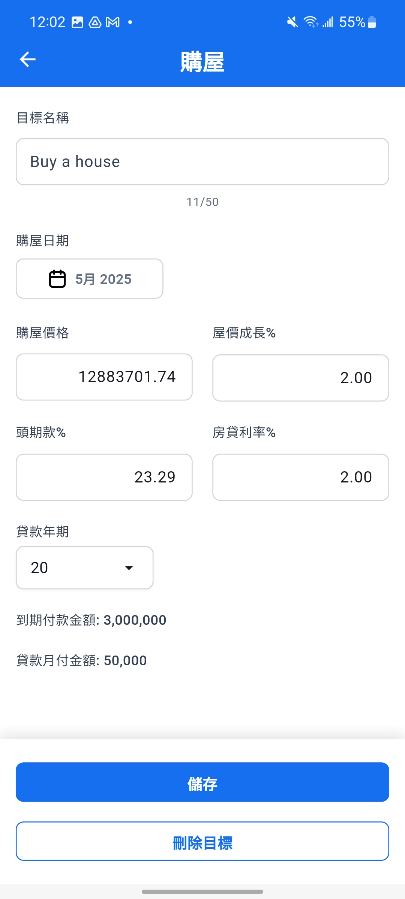The image size is (405, 899).
Task: Save the goal with 儲存 button
Action: point(202,782)
